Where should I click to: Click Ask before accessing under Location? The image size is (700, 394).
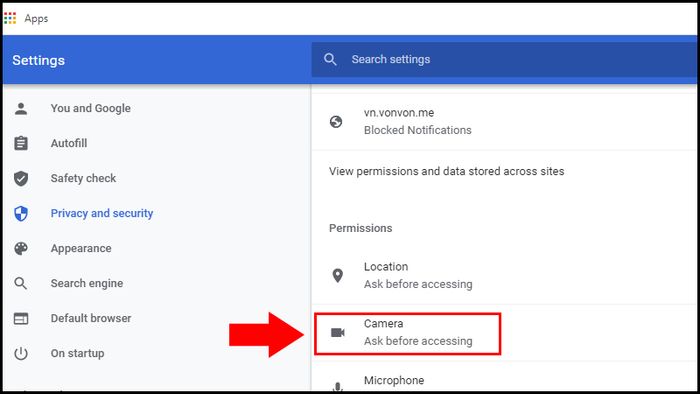[418, 284]
